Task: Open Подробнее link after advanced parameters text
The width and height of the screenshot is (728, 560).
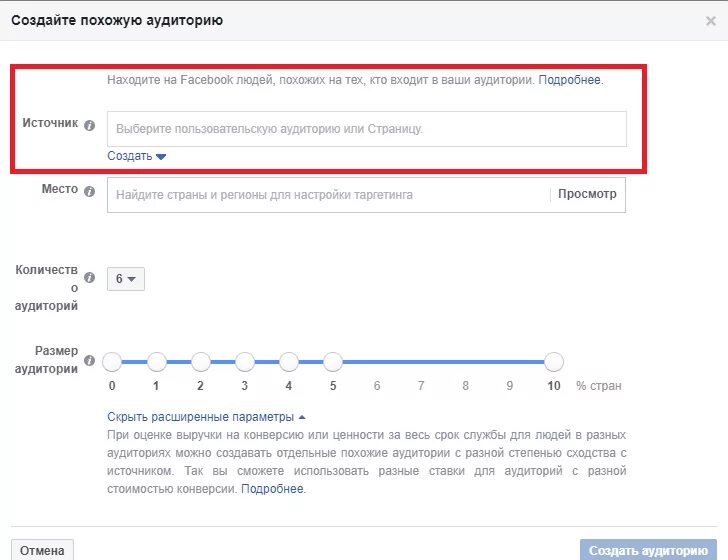Action: pos(272,489)
